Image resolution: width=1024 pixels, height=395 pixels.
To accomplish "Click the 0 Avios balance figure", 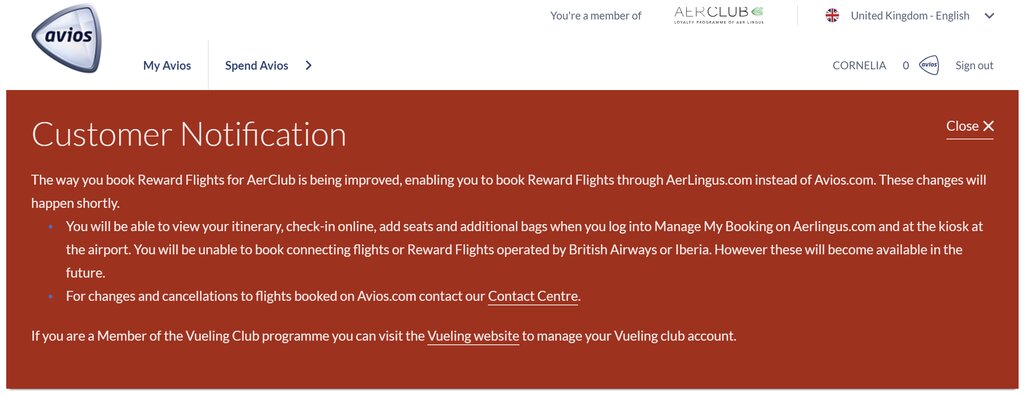I will click(906, 65).
